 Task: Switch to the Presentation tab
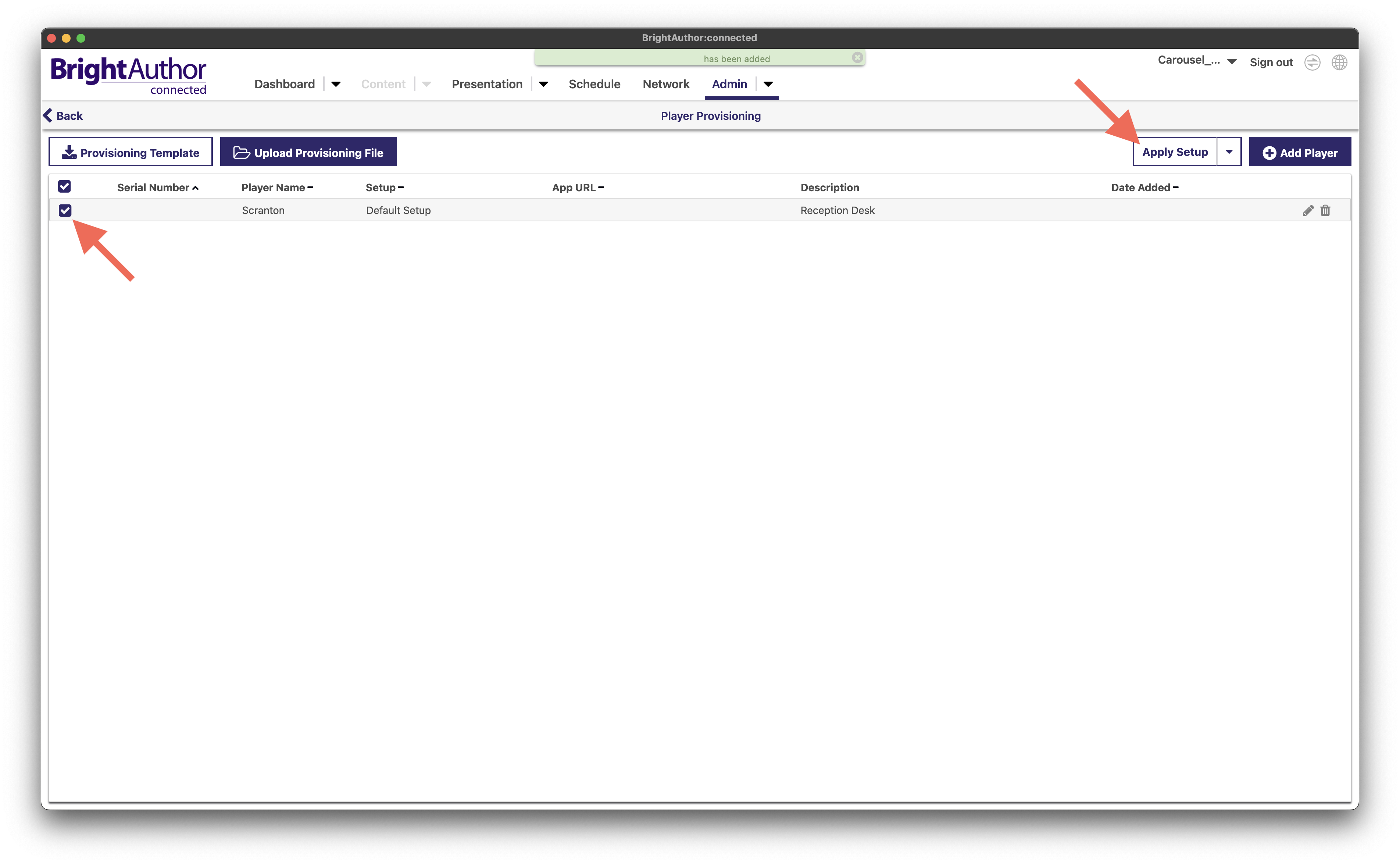click(487, 85)
